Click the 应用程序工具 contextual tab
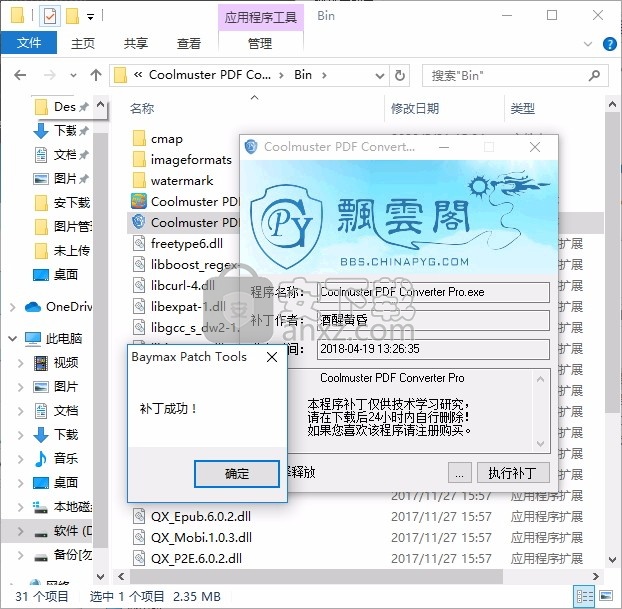This screenshot has height=609, width=622. 261,17
